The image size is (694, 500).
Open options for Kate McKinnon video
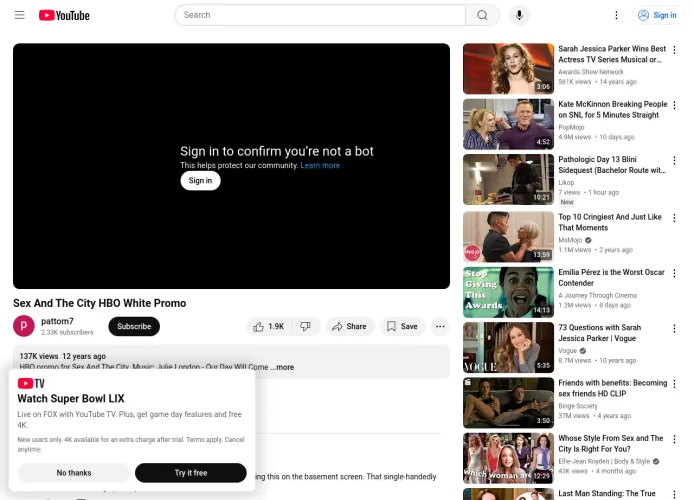point(674,105)
